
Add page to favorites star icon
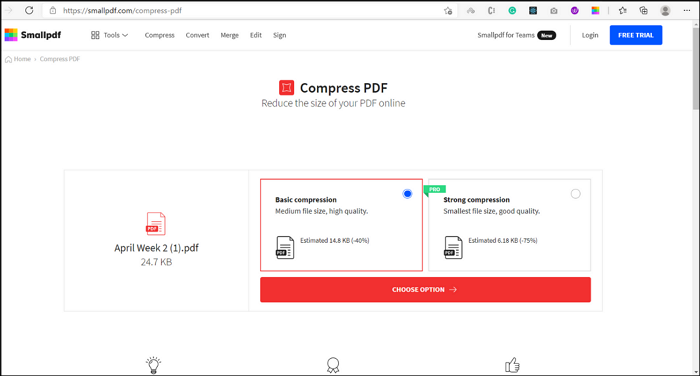[x=448, y=11]
